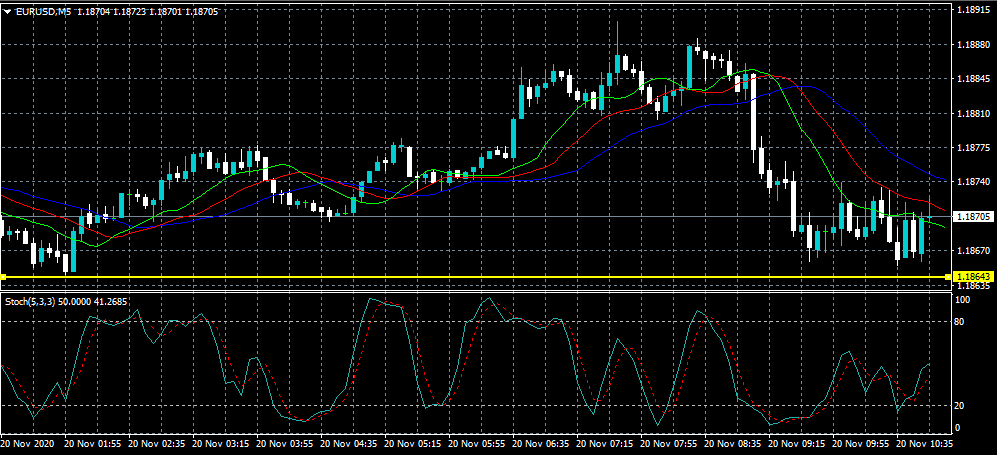Open the chart menu triangle beside EURUSD,M5
Image resolution: width=997 pixels, height=455 pixels.
(x=7, y=11)
